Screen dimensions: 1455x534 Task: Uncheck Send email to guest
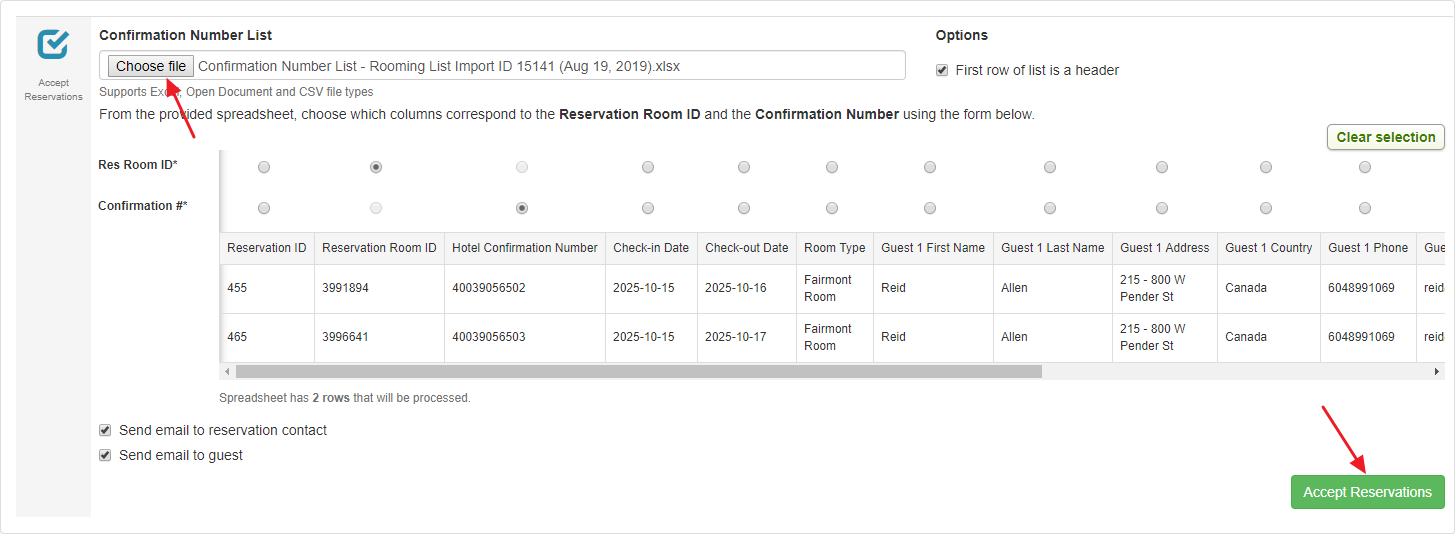[105, 455]
